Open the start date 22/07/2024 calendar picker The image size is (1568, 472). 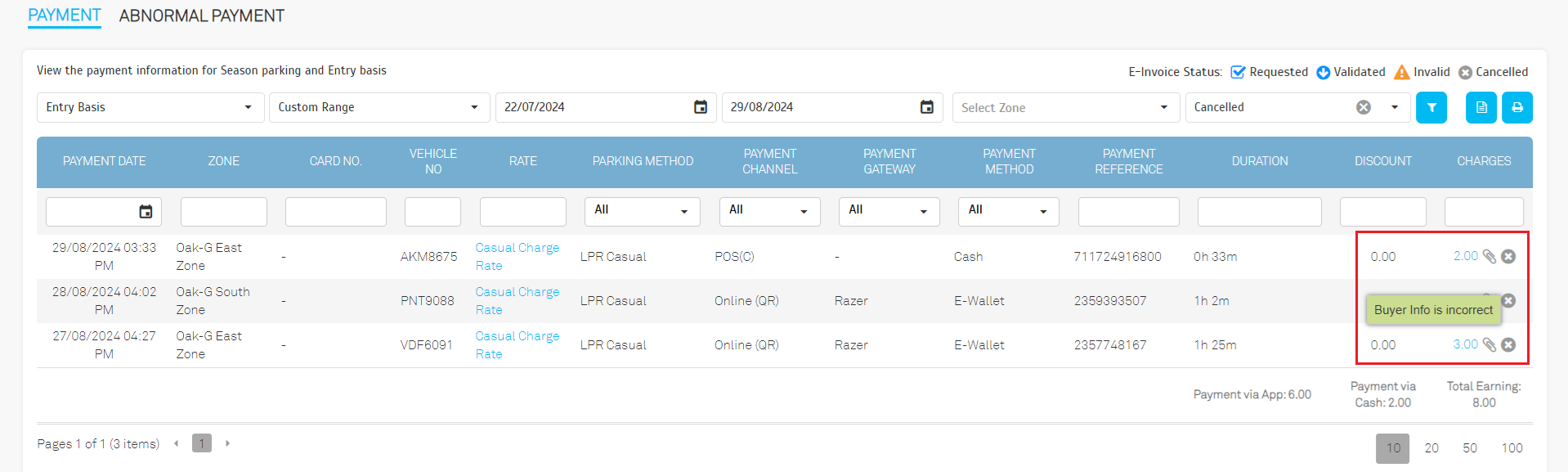[x=700, y=107]
